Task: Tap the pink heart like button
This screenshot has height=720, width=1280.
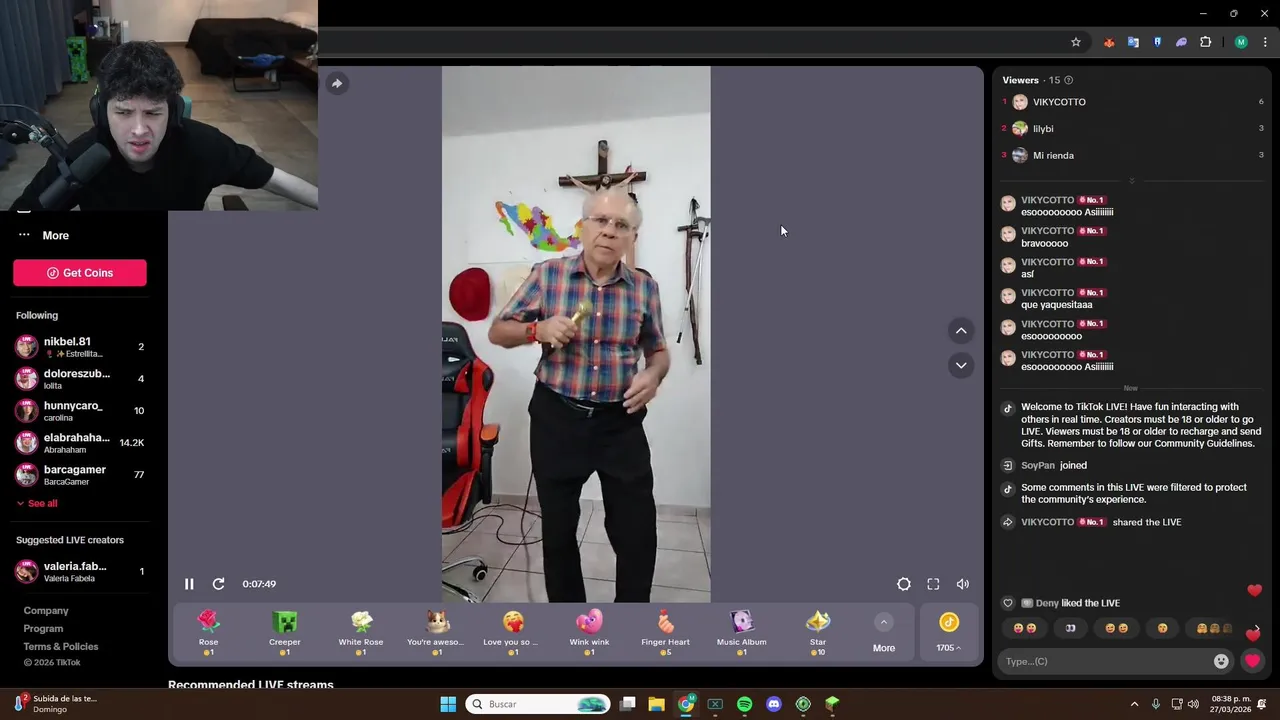Action: 1252,661
